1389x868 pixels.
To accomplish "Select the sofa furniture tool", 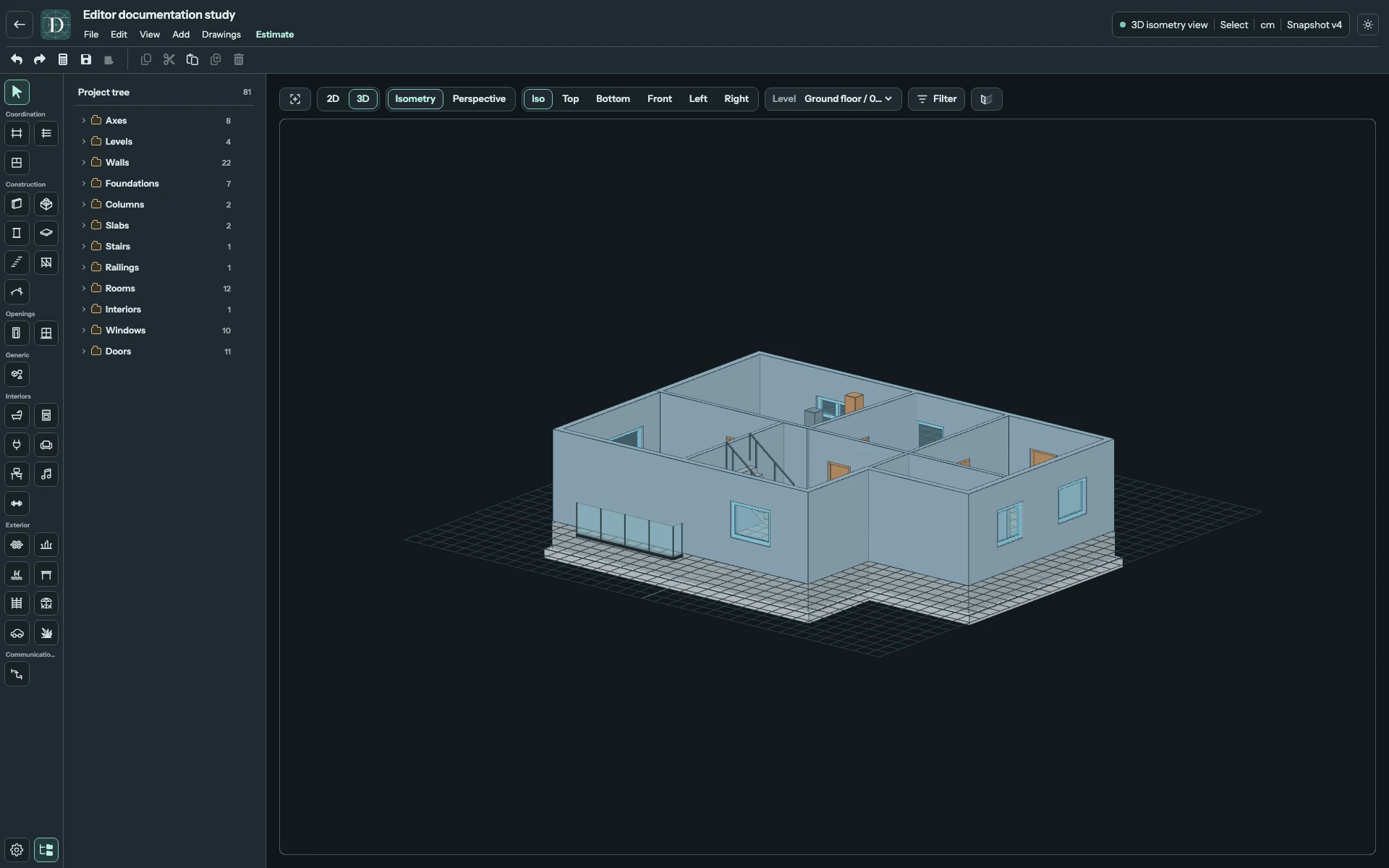I will (x=46, y=445).
